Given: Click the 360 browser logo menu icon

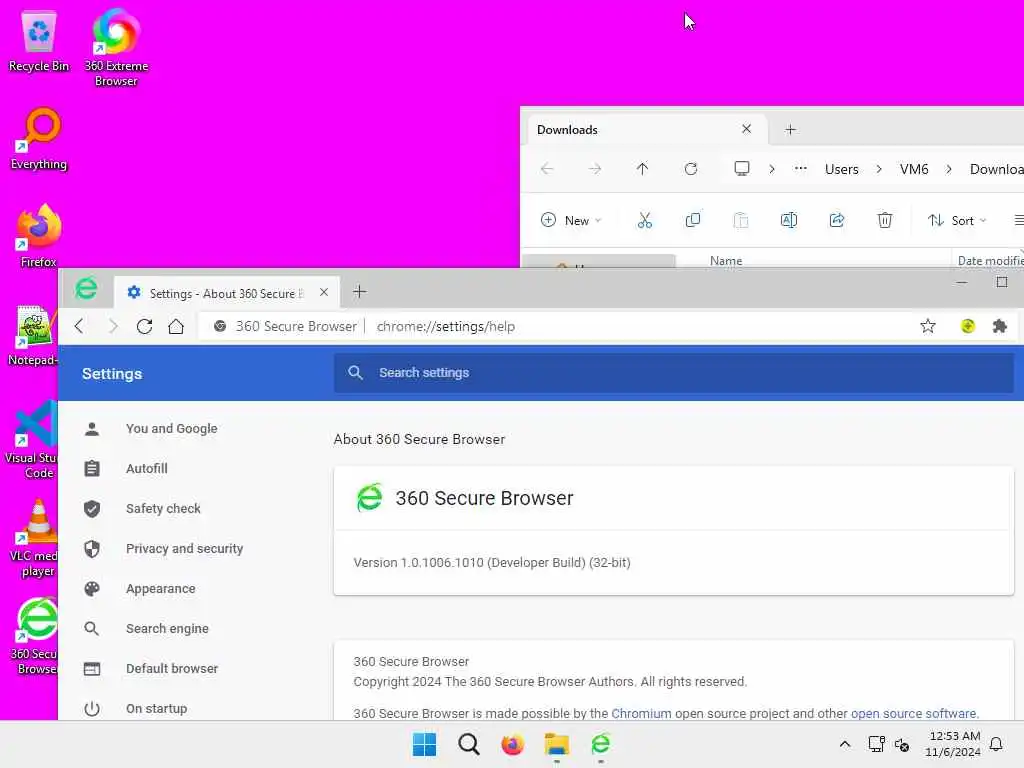Looking at the screenshot, I should coord(86,288).
